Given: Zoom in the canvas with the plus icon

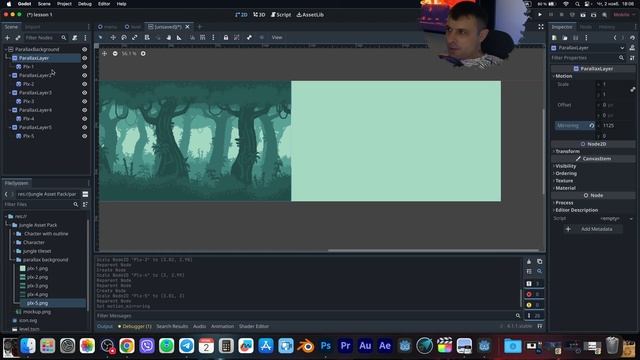Looking at the screenshot, I should pos(143,53).
